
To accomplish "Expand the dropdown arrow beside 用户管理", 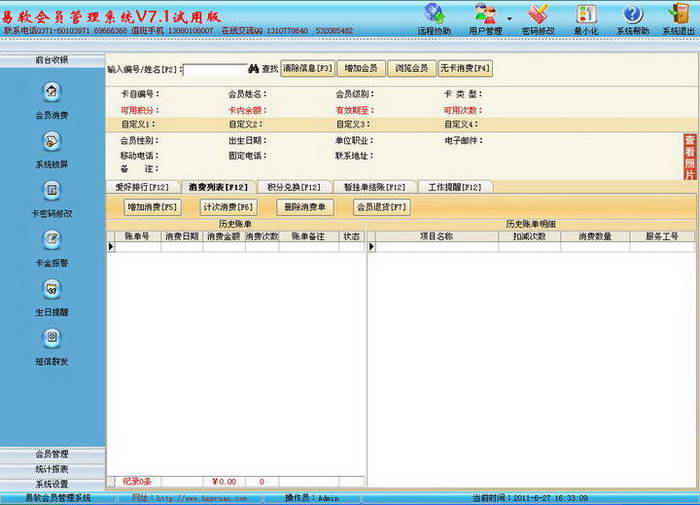I will 509,19.
